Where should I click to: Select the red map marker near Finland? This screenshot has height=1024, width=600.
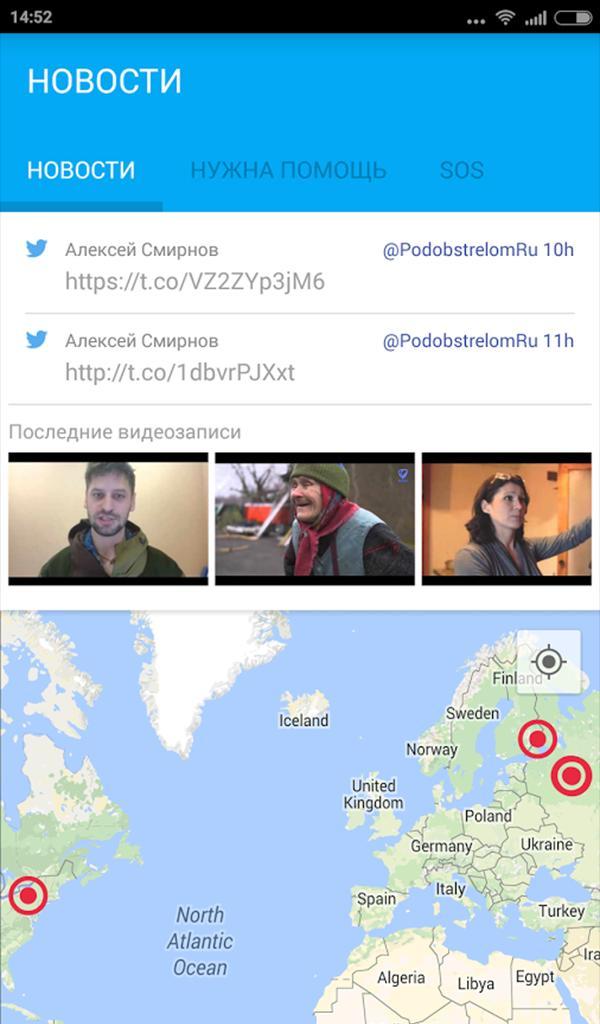tap(537, 739)
